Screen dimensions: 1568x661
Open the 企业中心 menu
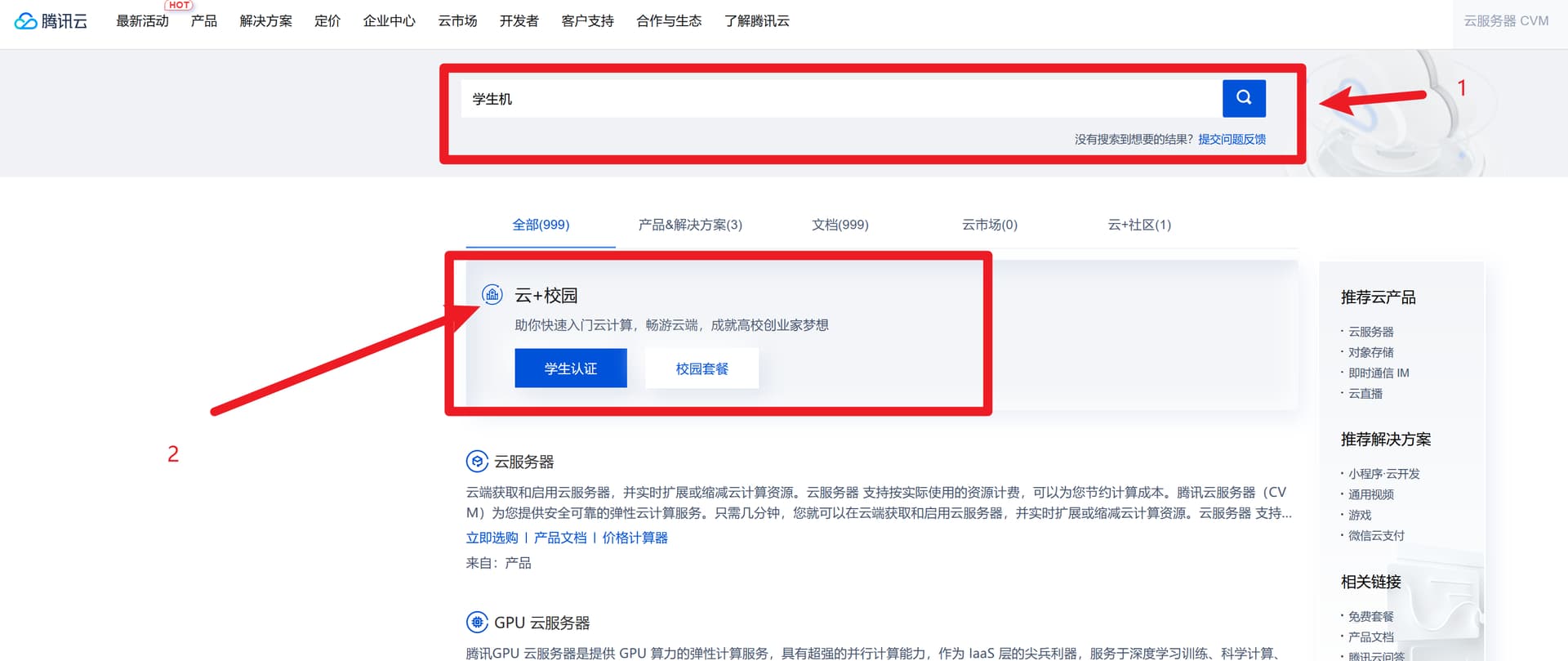click(390, 21)
